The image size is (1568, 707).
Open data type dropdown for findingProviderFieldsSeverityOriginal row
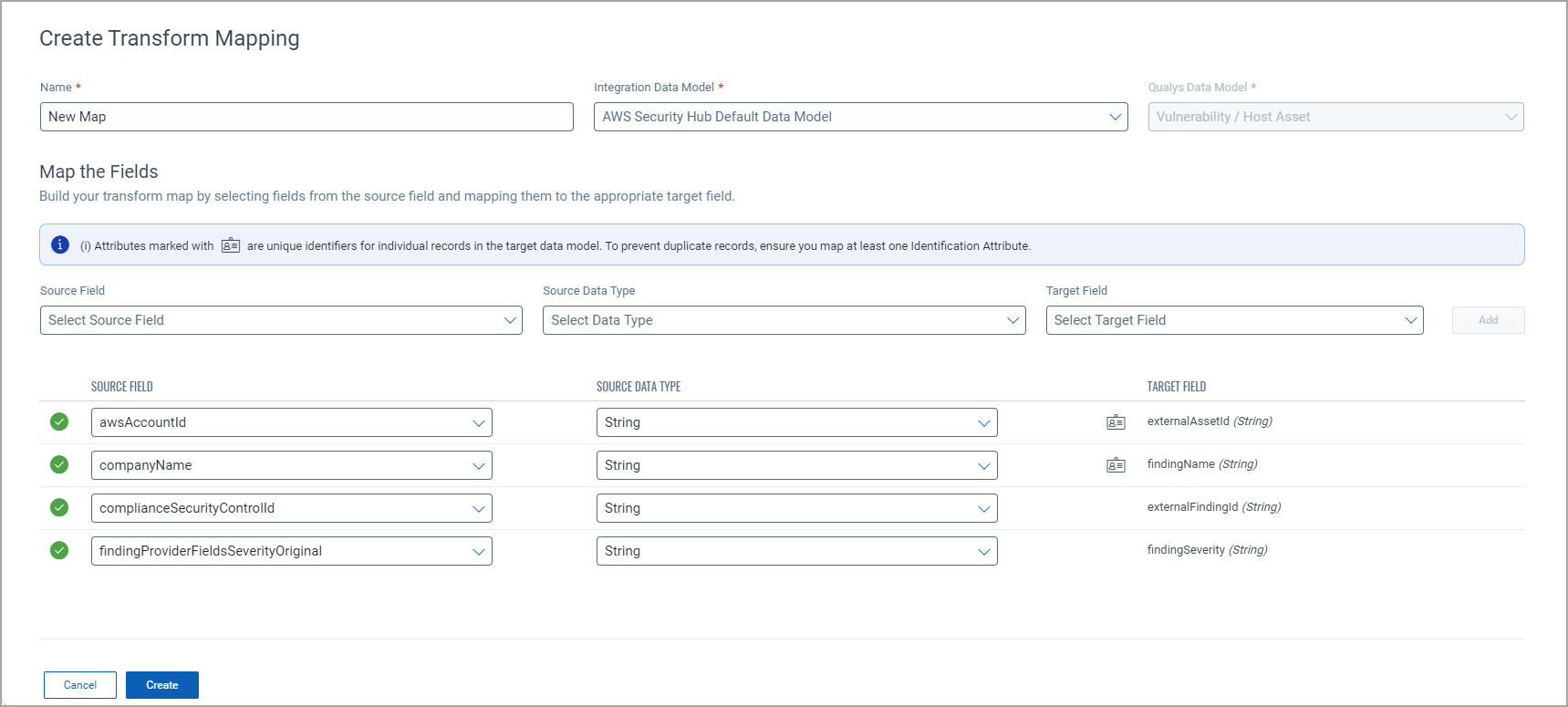click(796, 551)
